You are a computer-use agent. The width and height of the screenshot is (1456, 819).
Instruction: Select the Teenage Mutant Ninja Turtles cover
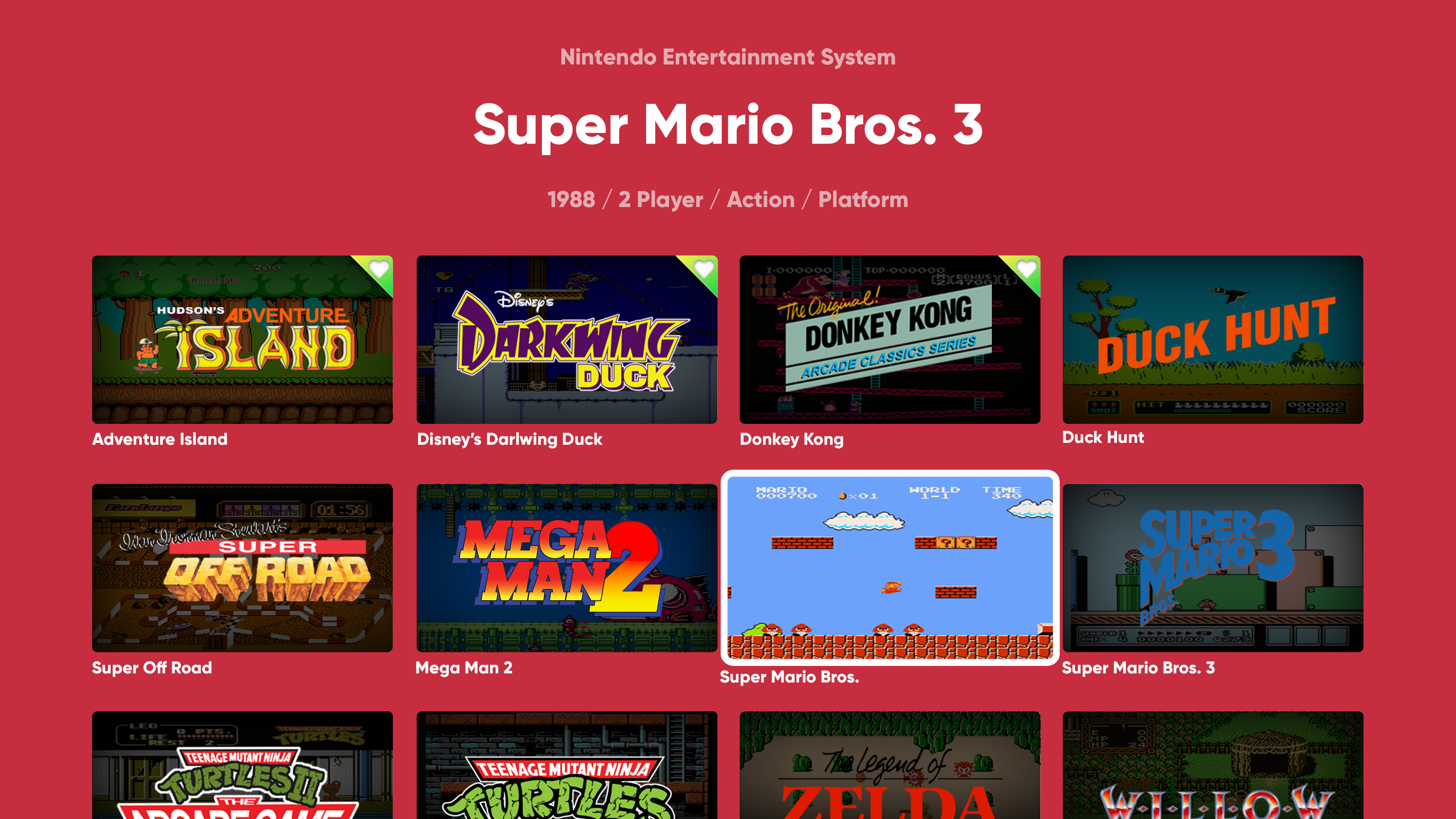click(x=567, y=765)
